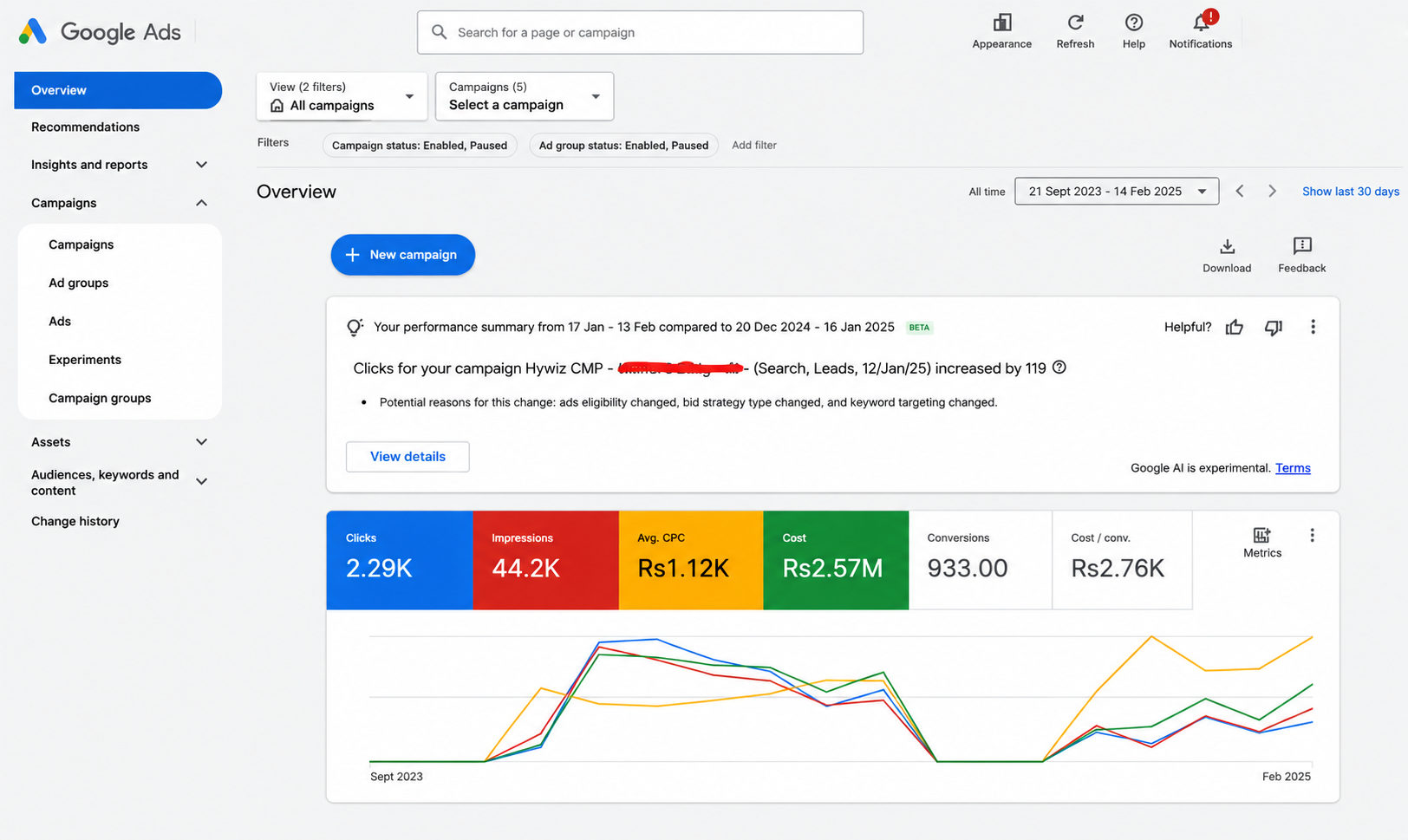Toggle the Conversions metric tile
This screenshot has height=840, width=1408.
tap(981, 560)
